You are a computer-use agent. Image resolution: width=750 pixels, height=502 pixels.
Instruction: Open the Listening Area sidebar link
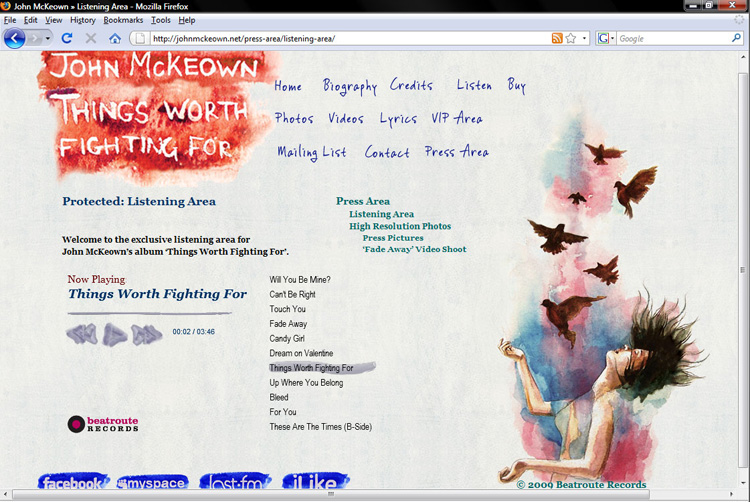pyautogui.click(x=381, y=214)
